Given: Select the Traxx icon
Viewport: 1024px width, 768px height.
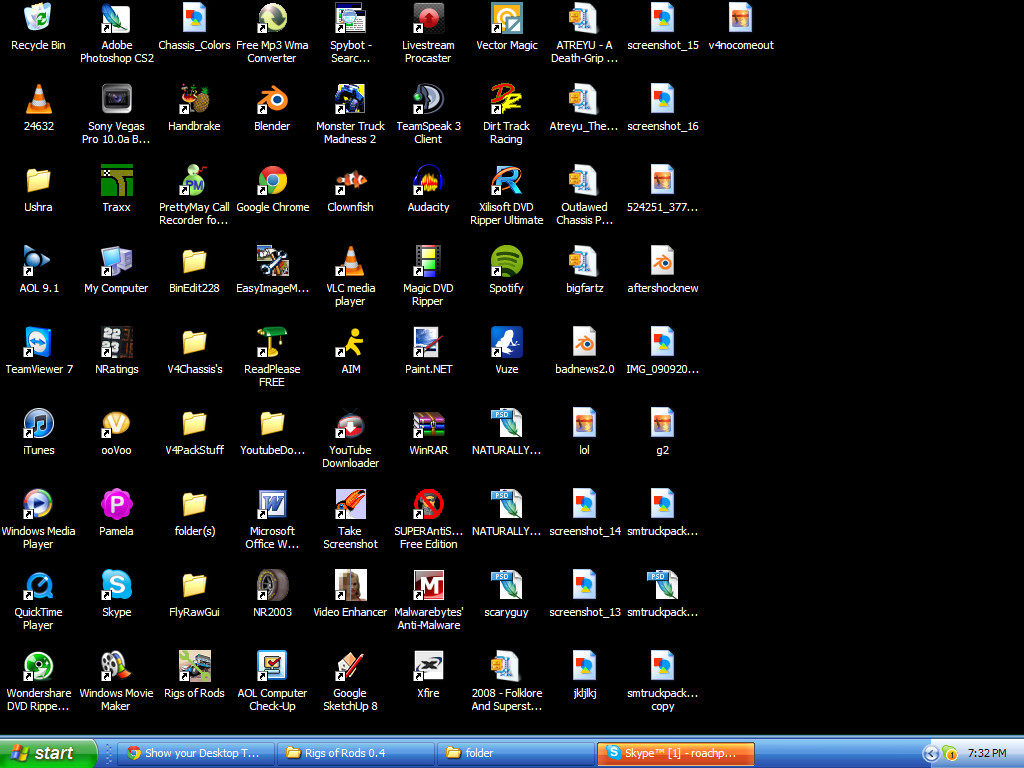Looking at the screenshot, I should [x=116, y=180].
